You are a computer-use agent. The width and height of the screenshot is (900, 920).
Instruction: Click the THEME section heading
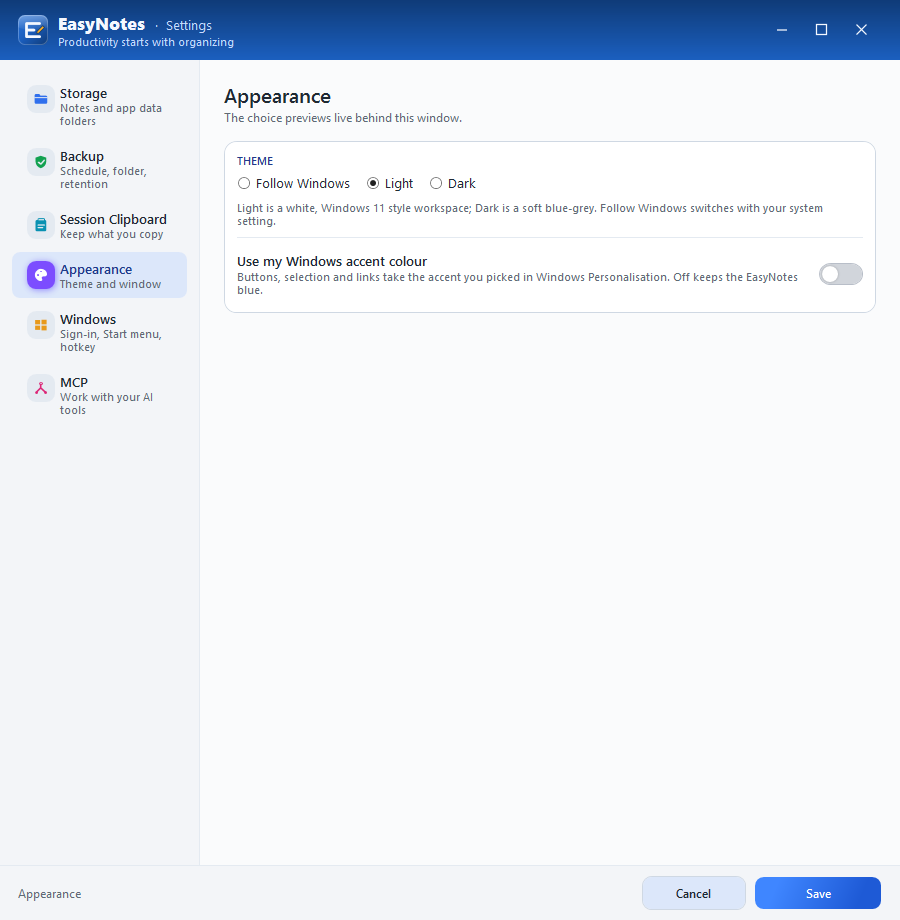tap(255, 161)
